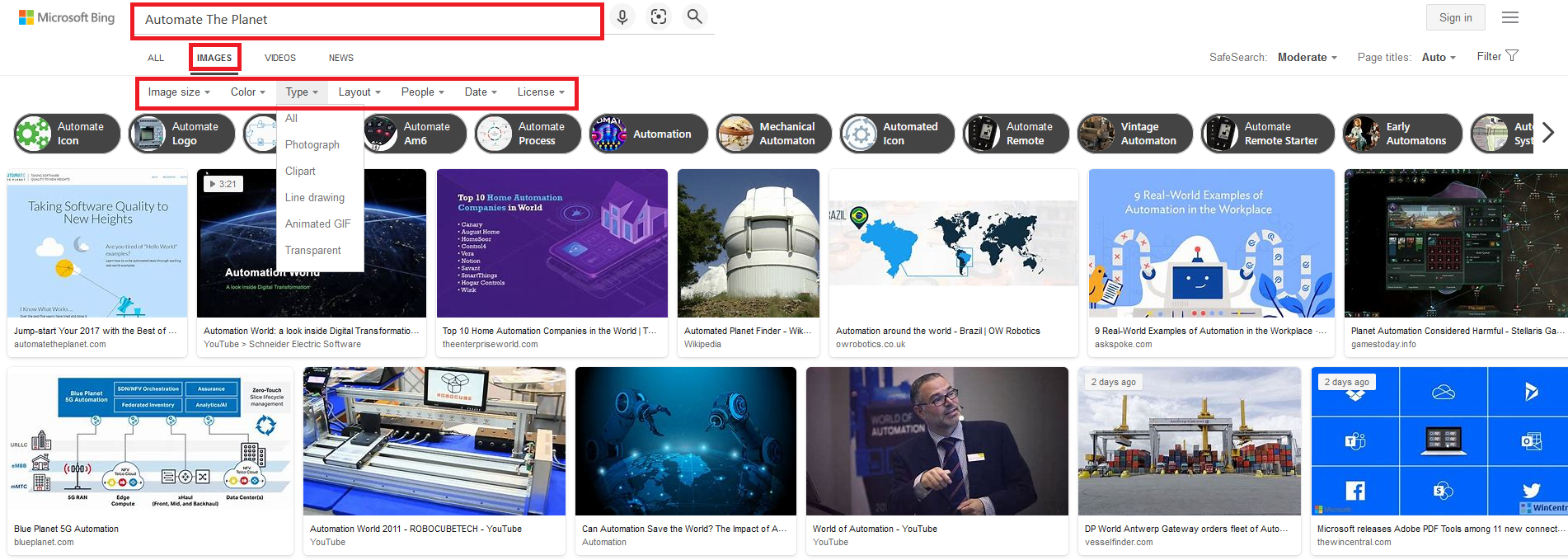Open the ROBOCUBETECH Automation World 2011 image
The width and height of the screenshot is (1568, 560).
coord(434,441)
